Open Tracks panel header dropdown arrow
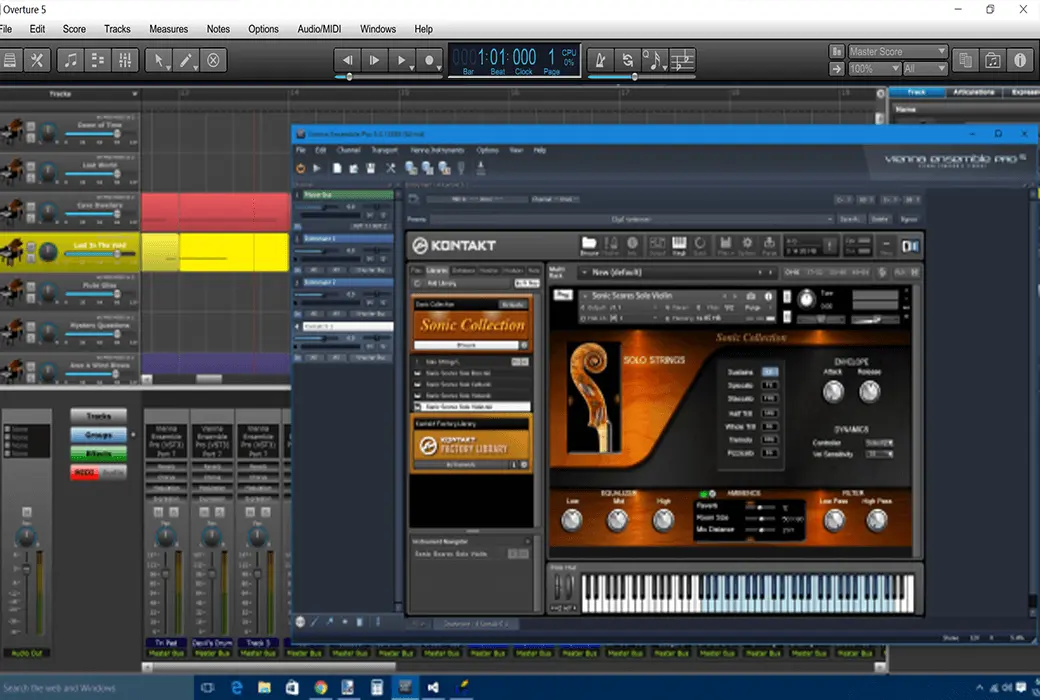Viewport: 1040px width, 700px height. click(135, 94)
